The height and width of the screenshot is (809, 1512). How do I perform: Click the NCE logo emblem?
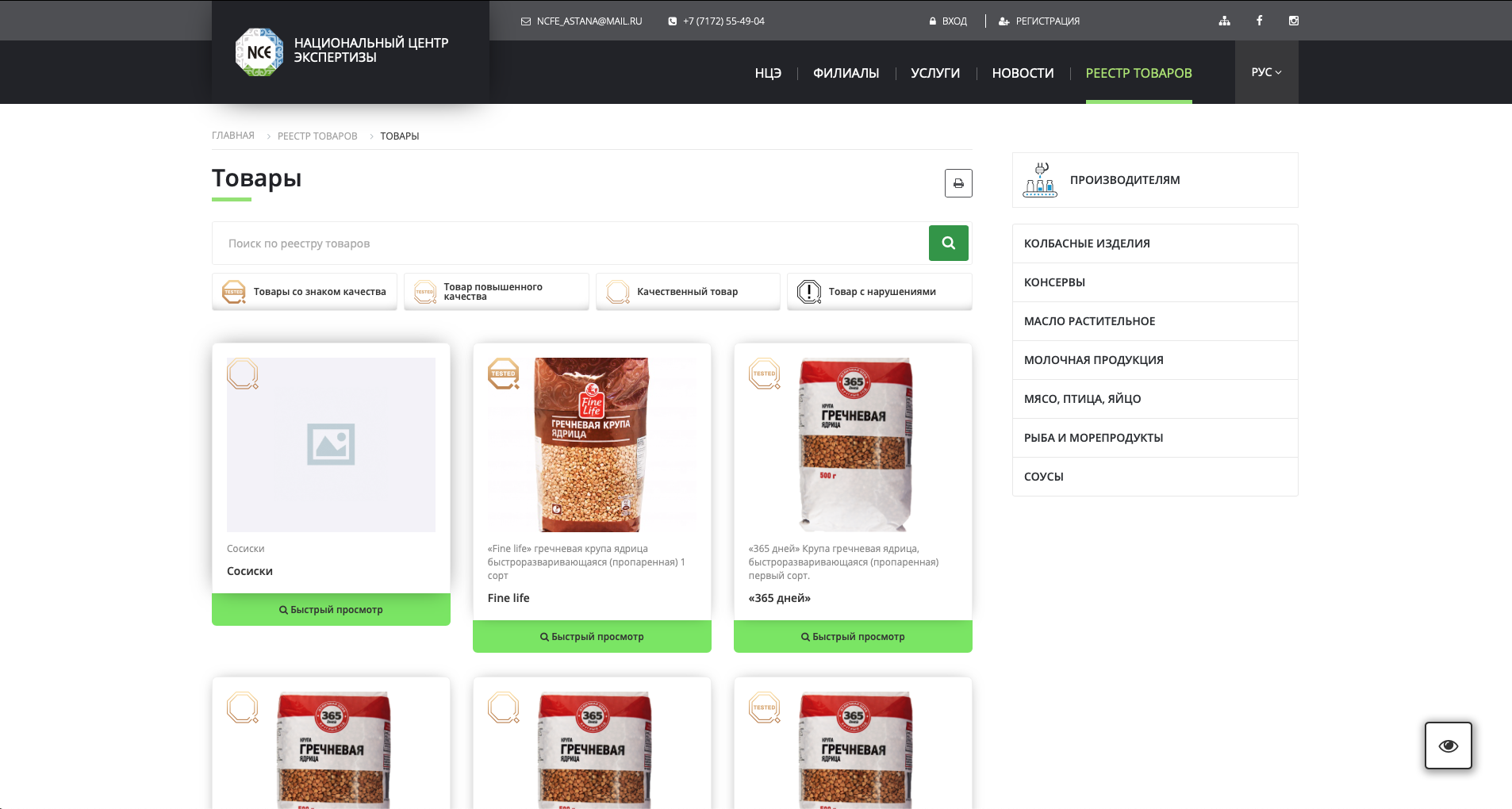pyautogui.click(x=259, y=52)
